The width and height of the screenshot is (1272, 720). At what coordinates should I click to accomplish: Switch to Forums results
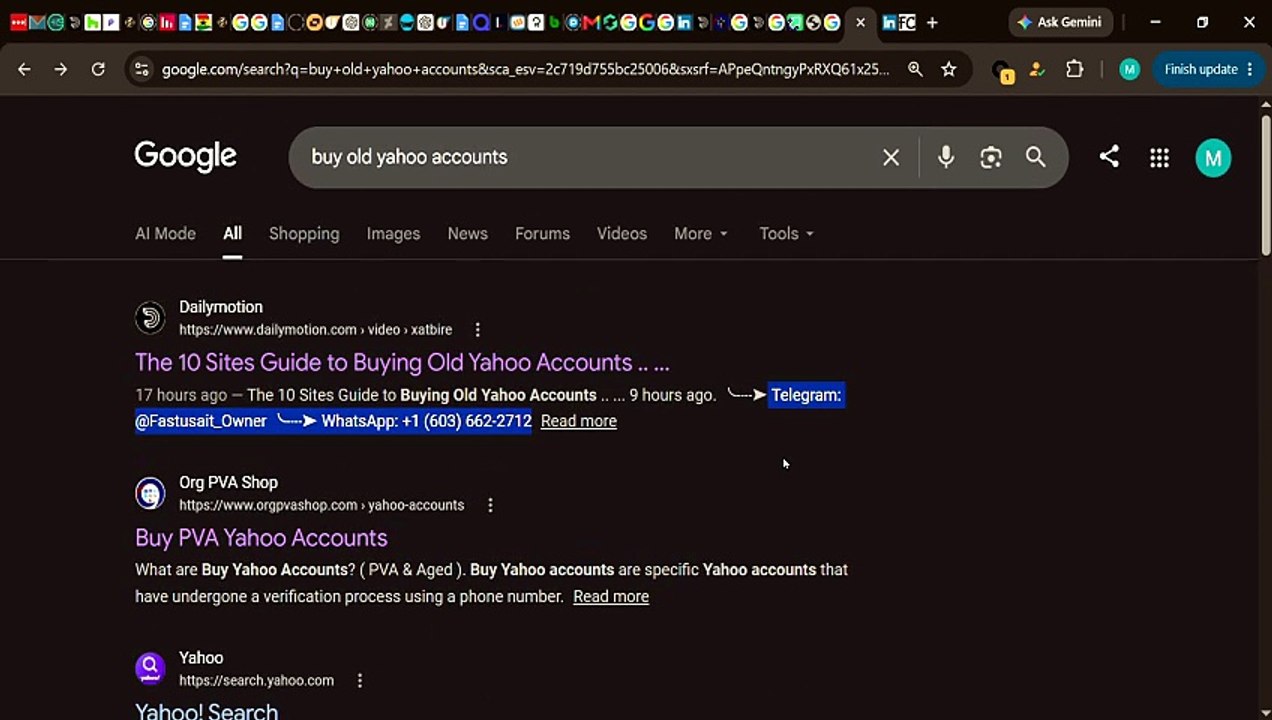(x=542, y=233)
